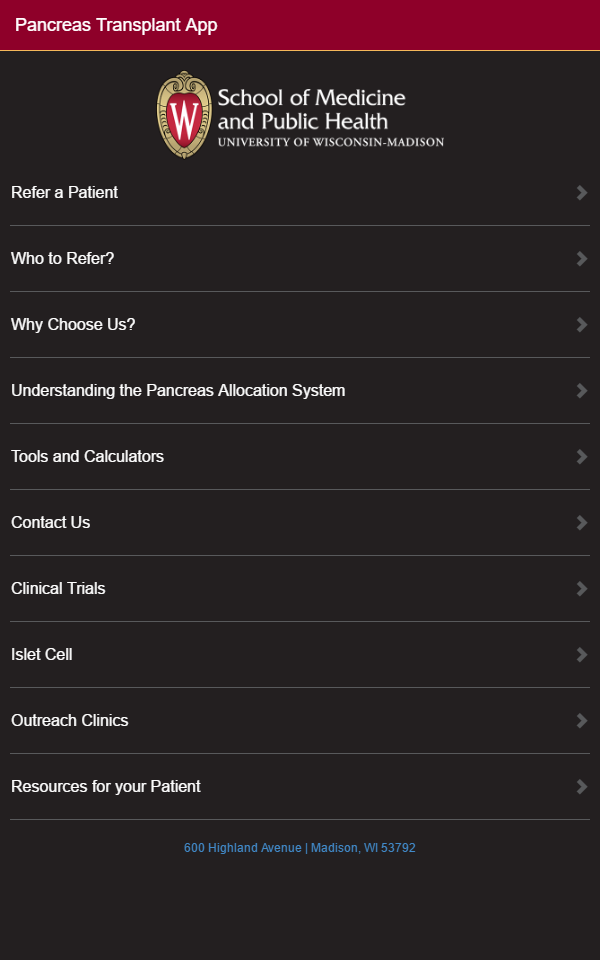Screen dimensions: 600x960
Task: Click the UW School of Medicine logo
Action: pyautogui.click(x=300, y=114)
